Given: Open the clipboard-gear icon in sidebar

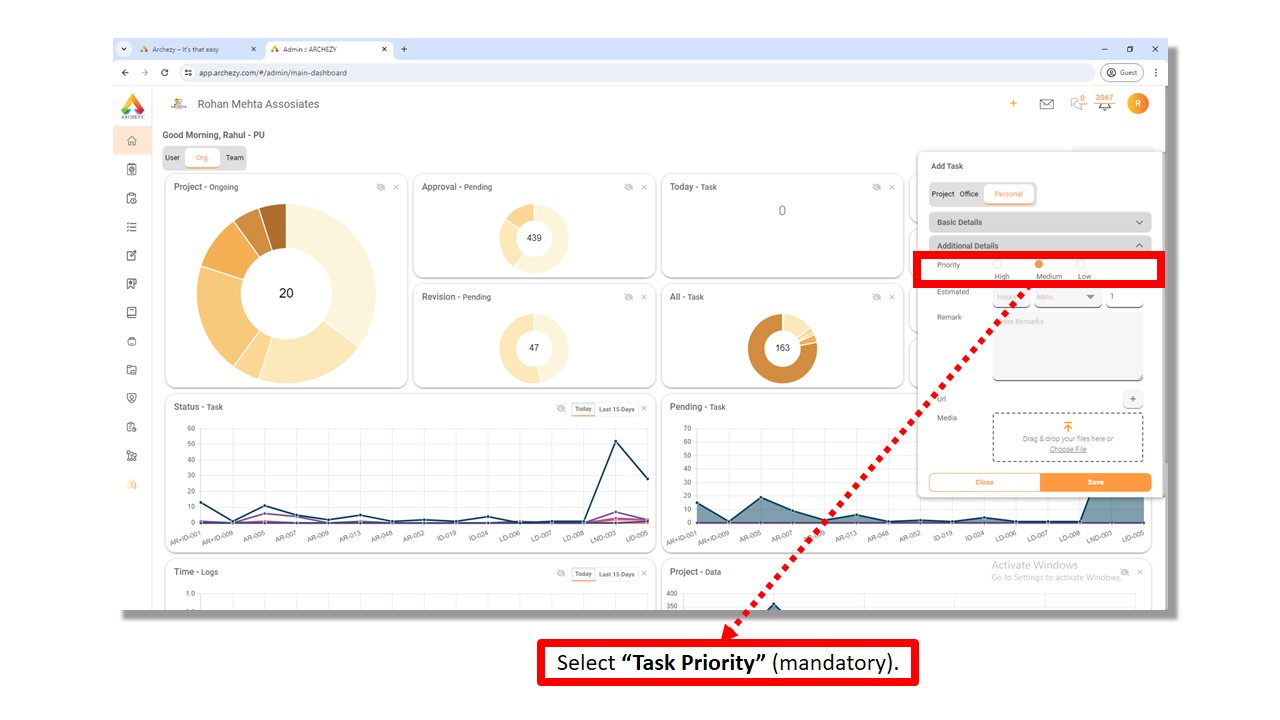Looking at the screenshot, I should click(132, 427).
